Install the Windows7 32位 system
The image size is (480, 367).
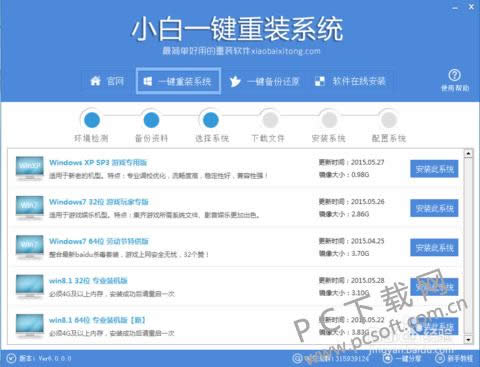pyautogui.click(x=434, y=208)
